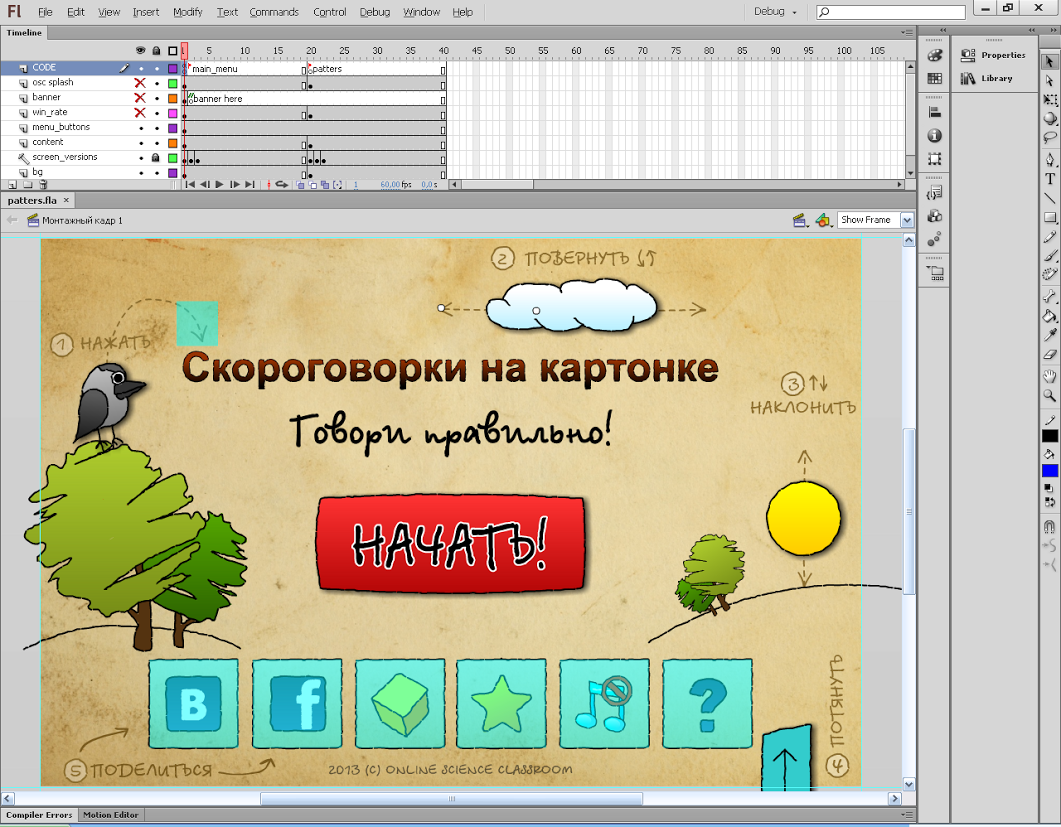
Task: Toggle lock dot of content layer
Action: (x=157, y=143)
